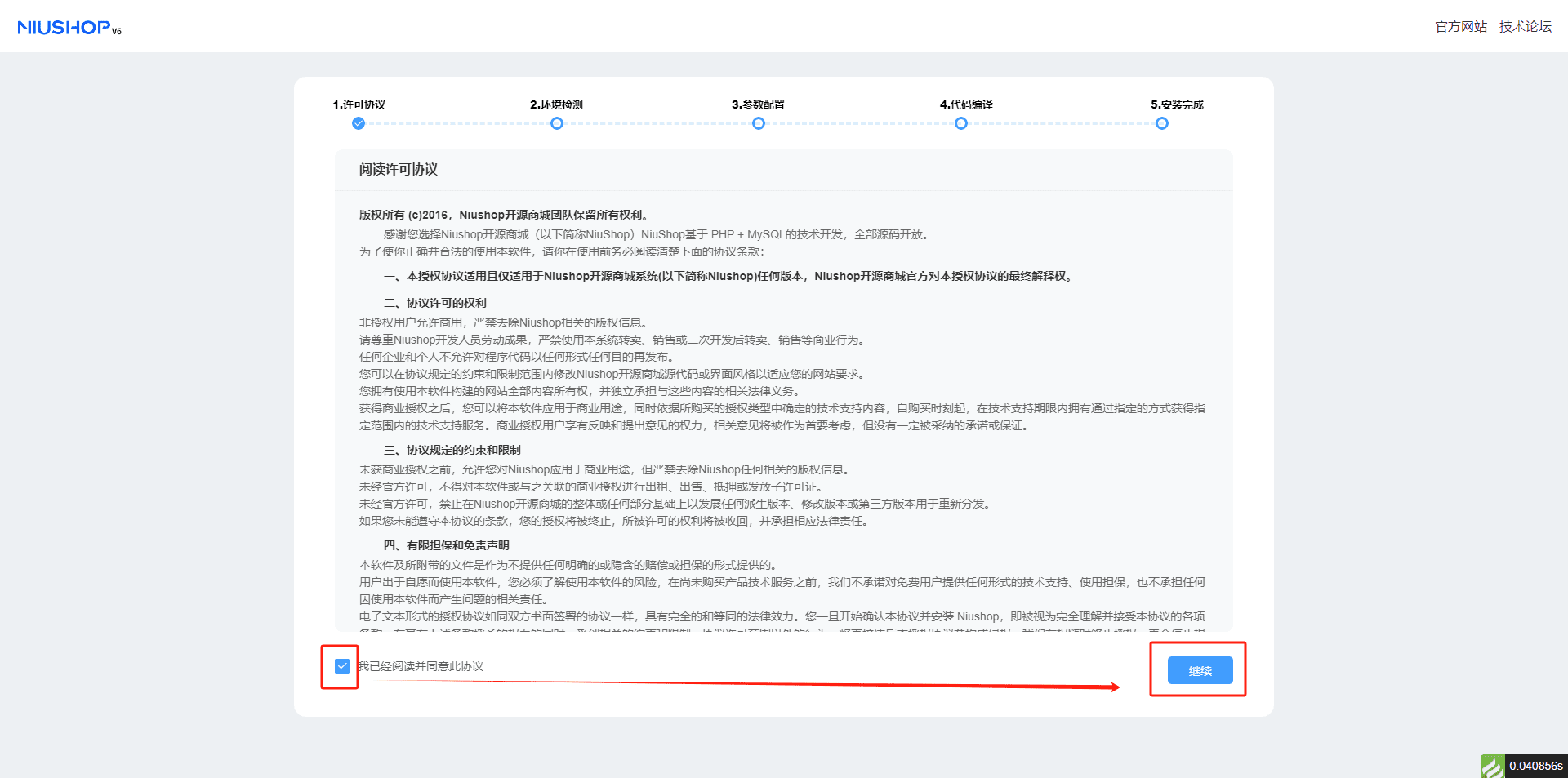
Task: Select the 1.许可协议 step label
Action: coord(359,104)
